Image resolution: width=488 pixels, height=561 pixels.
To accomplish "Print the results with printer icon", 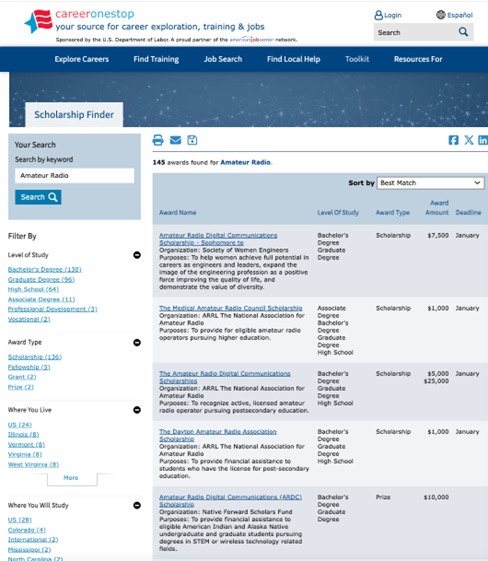I will pyautogui.click(x=158, y=140).
